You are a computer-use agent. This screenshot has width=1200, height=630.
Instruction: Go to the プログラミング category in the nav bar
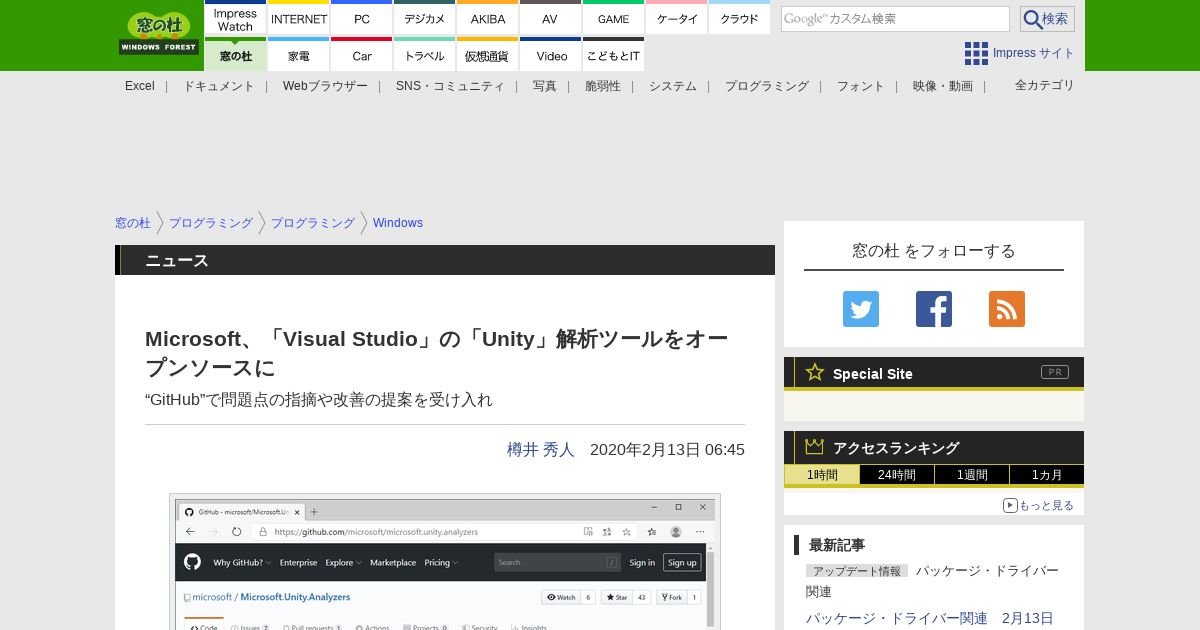(767, 86)
